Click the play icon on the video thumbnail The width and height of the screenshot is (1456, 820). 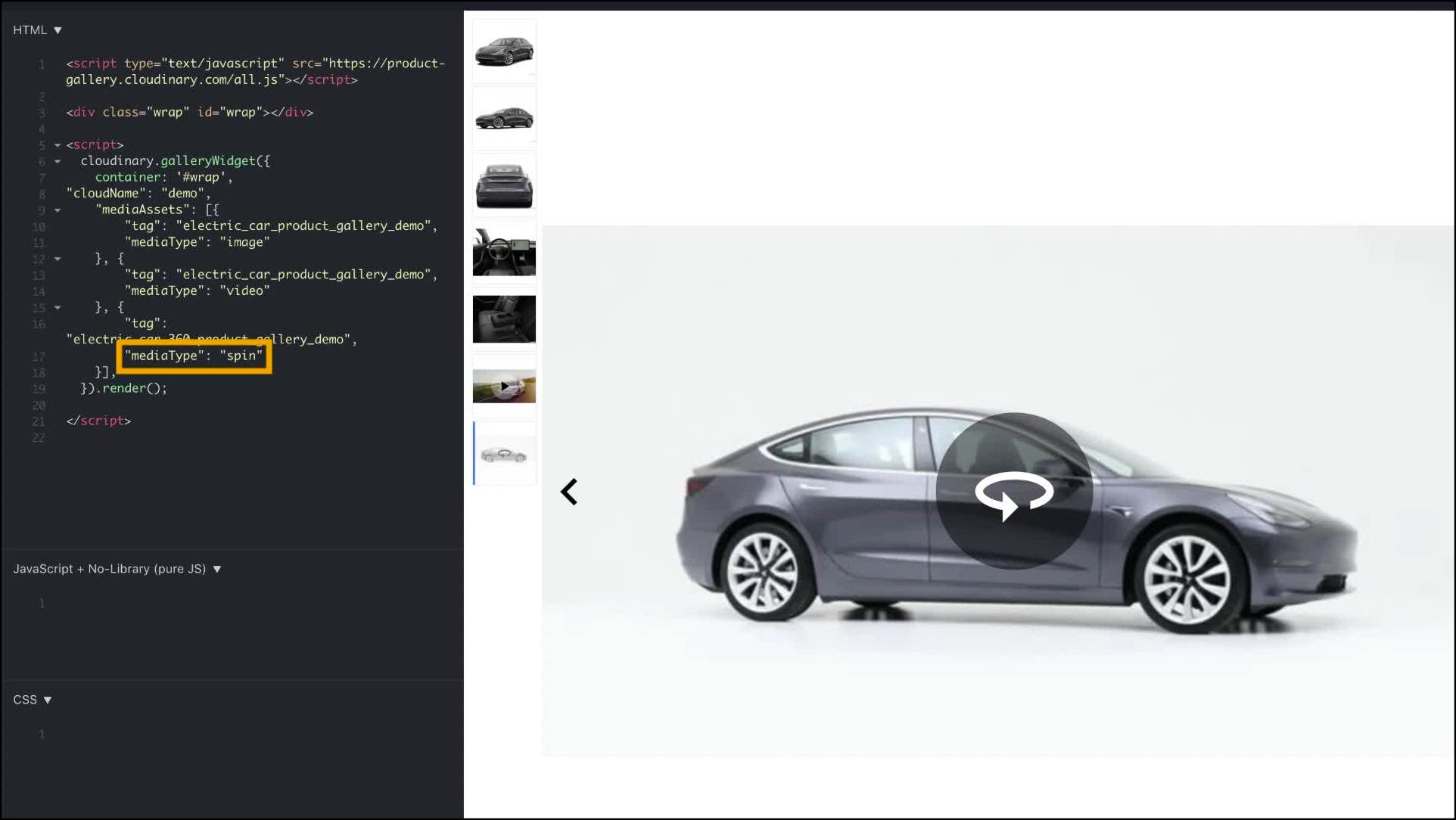(505, 386)
